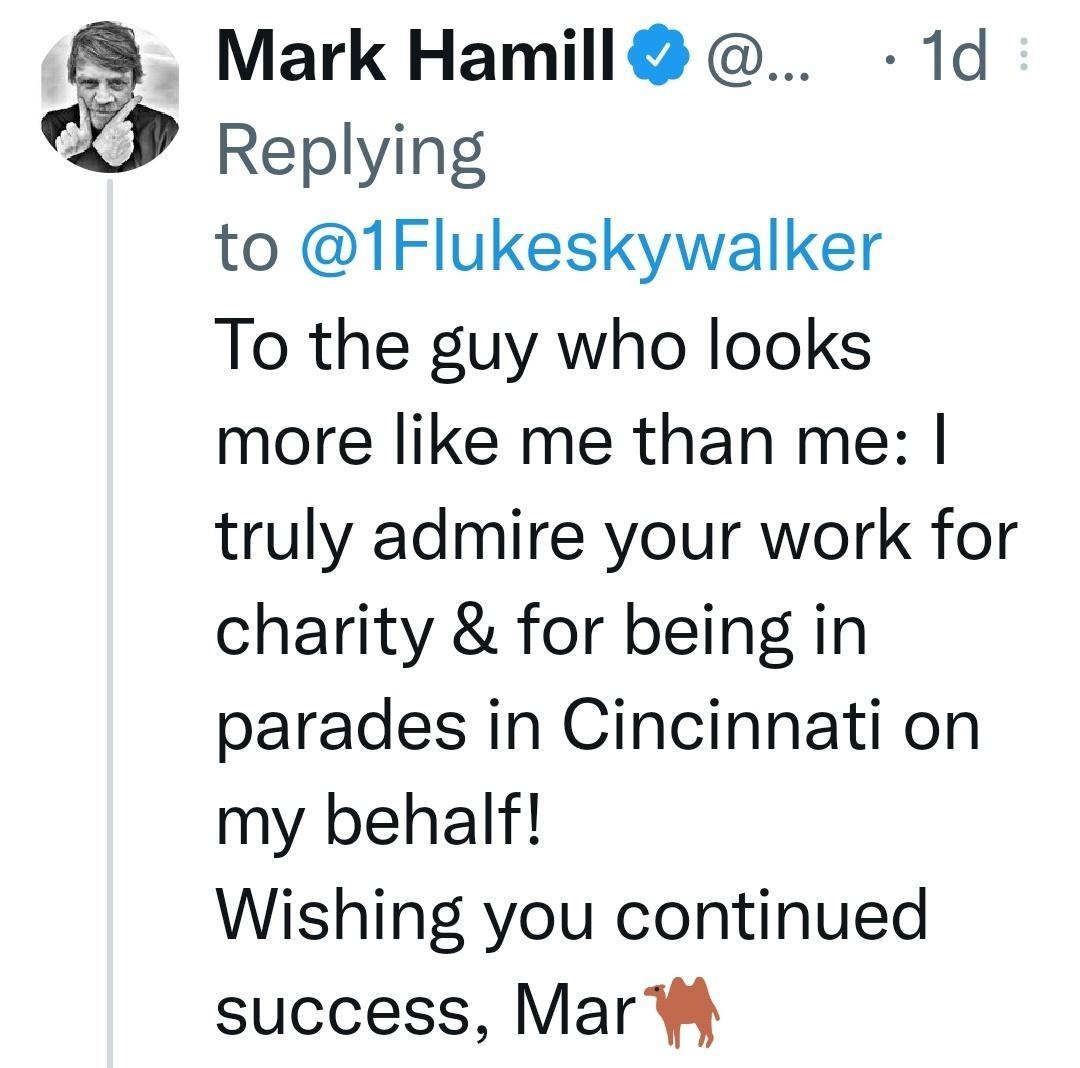
Task: Click the line 'Wishing you continued'
Action: pyautogui.click(x=572, y=916)
